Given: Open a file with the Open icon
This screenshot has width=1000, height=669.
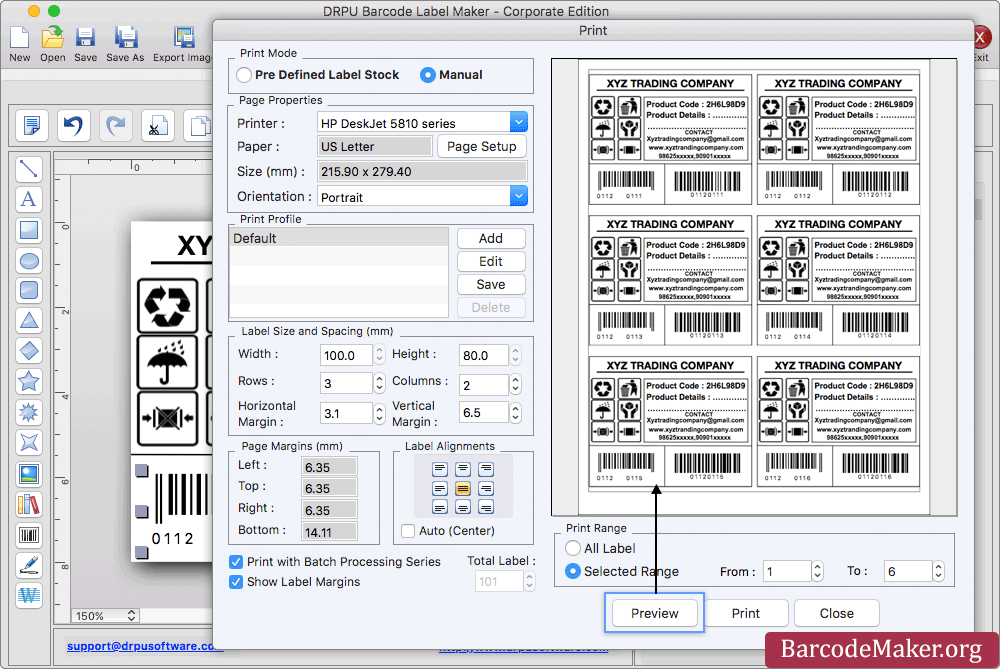Looking at the screenshot, I should [52, 43].
